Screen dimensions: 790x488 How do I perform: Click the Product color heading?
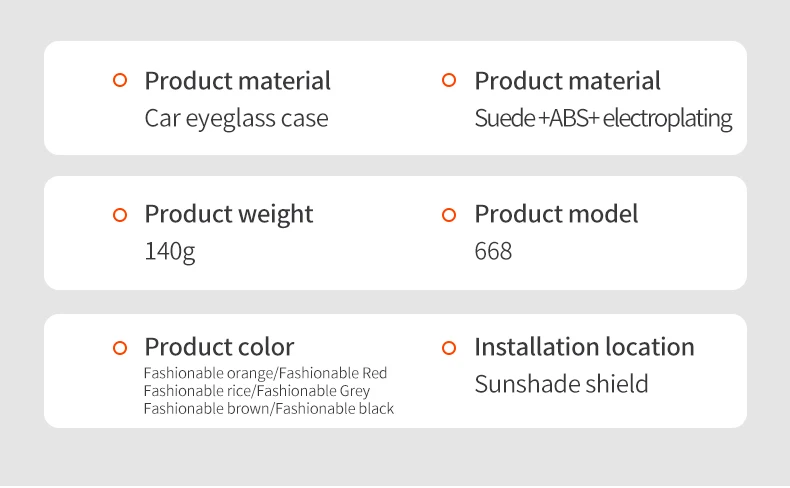(219, 347)
